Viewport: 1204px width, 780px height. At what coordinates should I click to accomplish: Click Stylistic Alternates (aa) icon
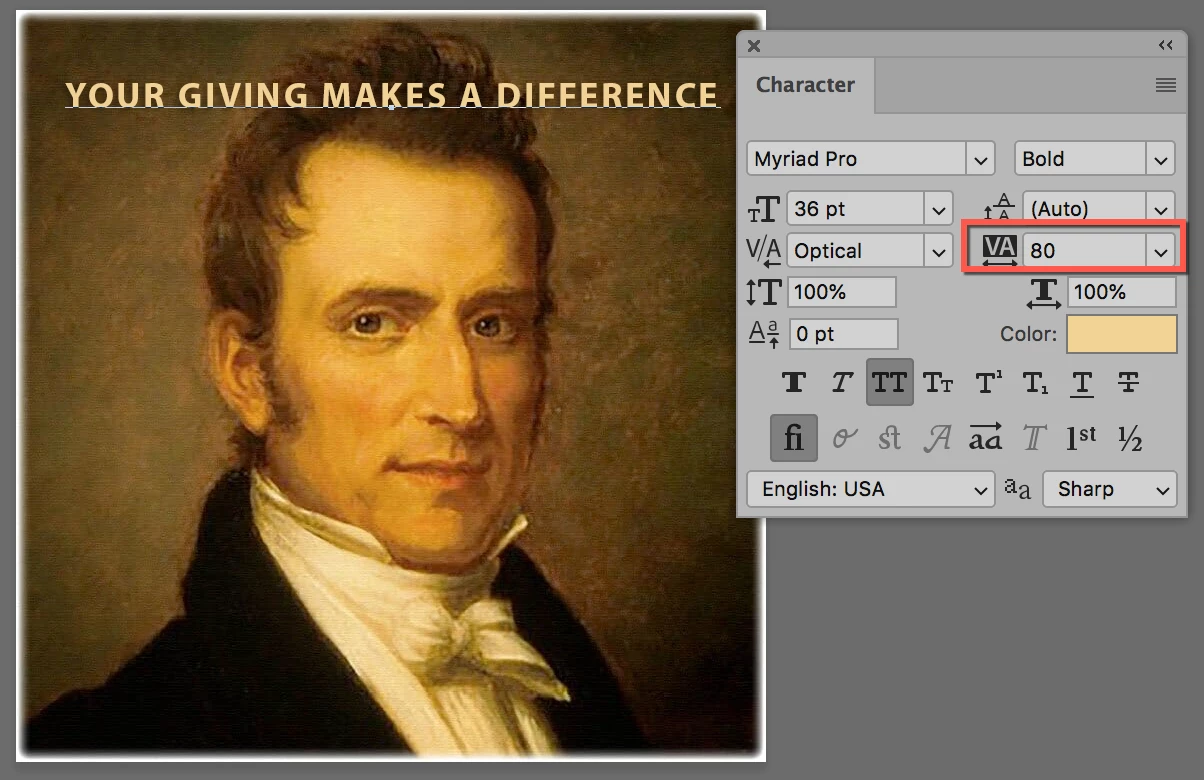(x=985, y=438)
